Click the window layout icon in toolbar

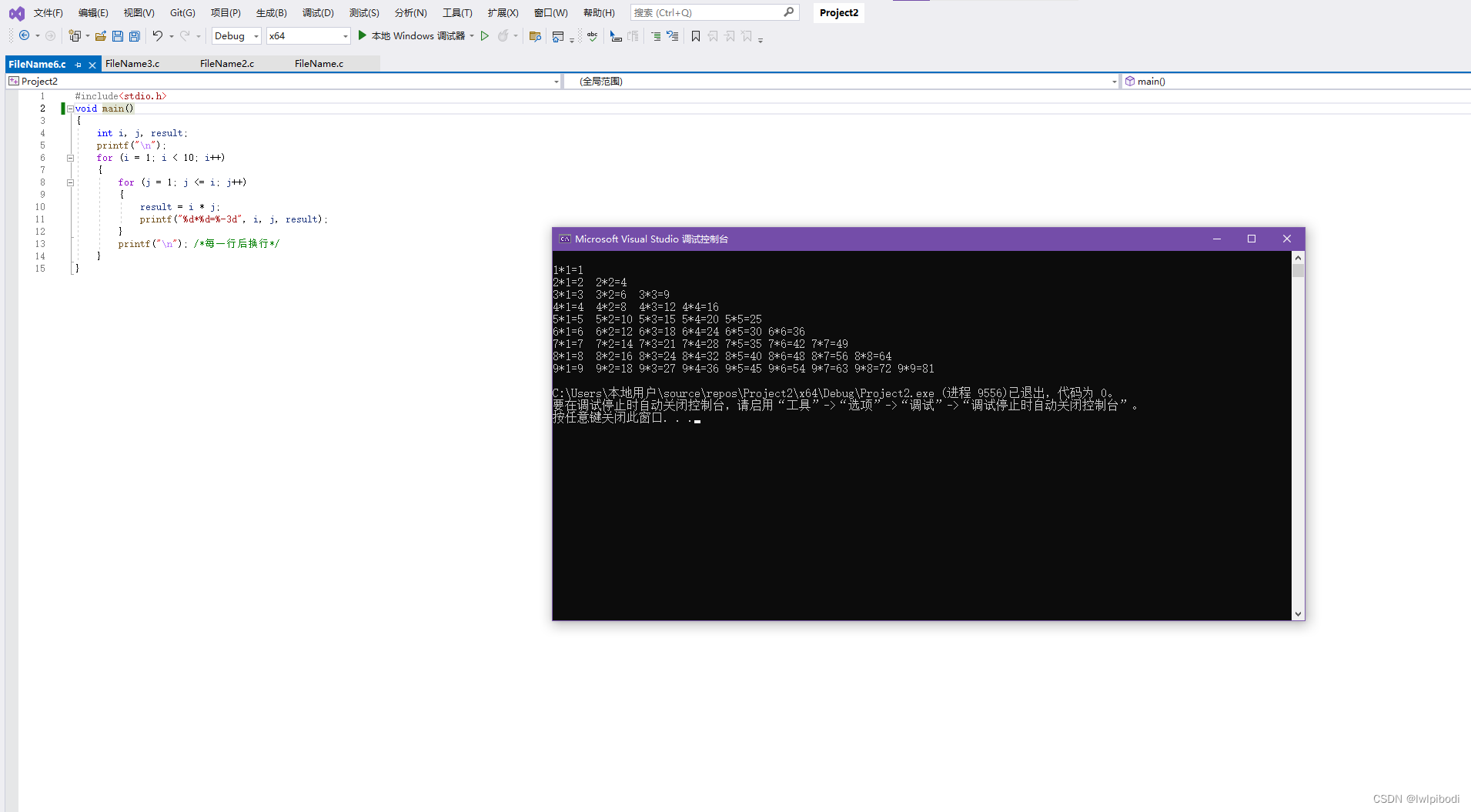pos(559,36)
